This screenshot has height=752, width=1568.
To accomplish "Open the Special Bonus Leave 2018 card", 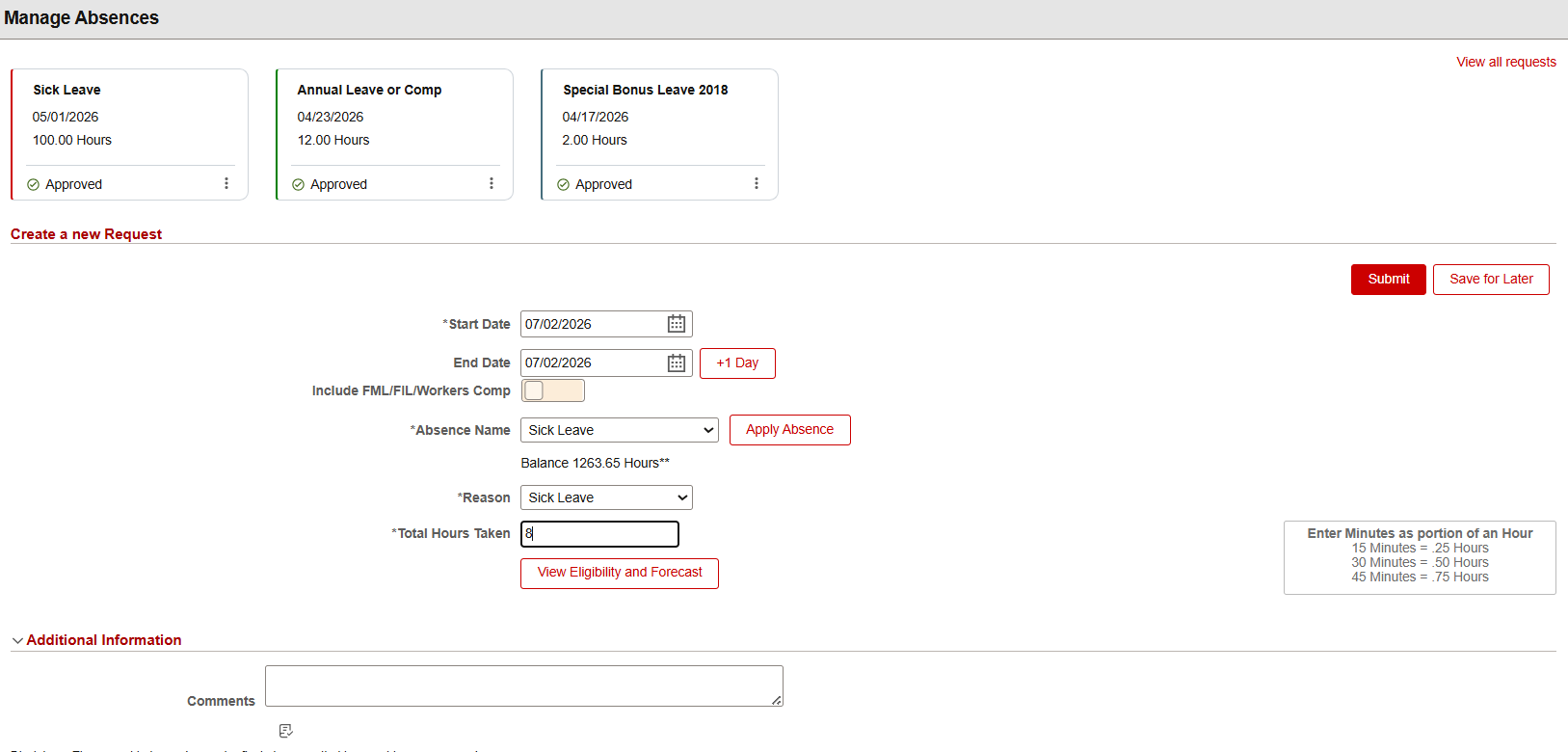I will click(x=659, y=134).
